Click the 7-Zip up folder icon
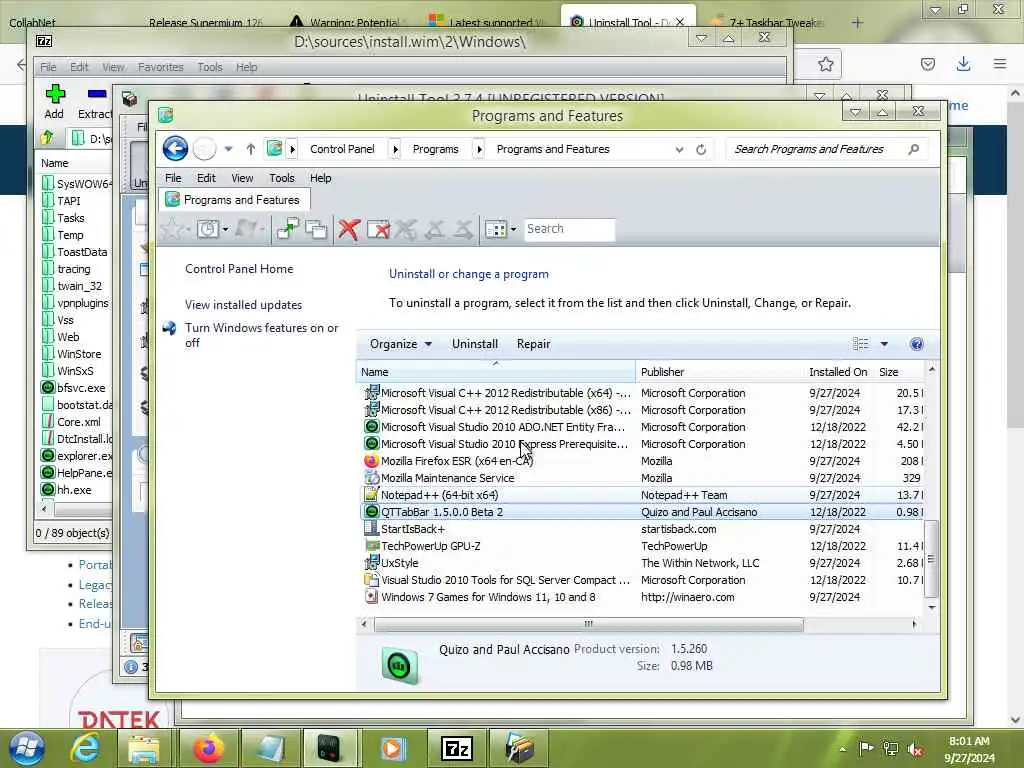The width and height of the screenshot is (1024, 768). coord(47,138)
